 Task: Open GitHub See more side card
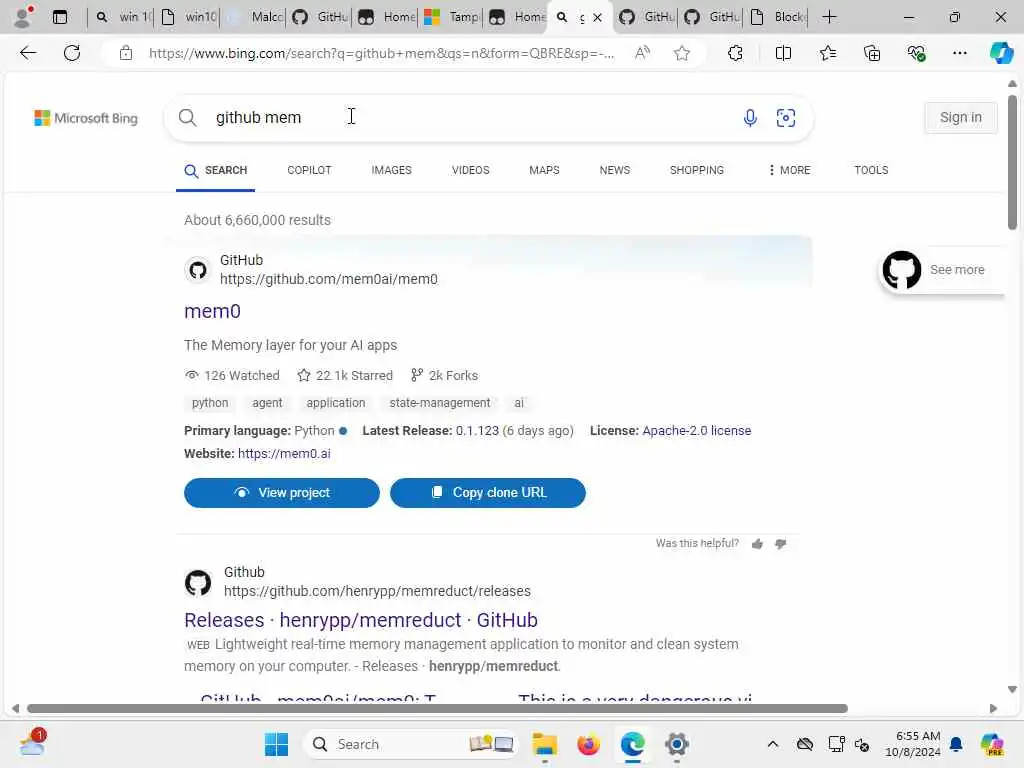[x=942, y=270]
